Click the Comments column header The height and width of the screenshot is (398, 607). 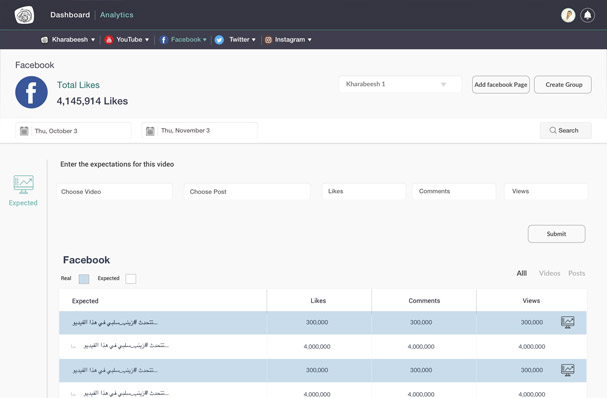pos(424,300)
